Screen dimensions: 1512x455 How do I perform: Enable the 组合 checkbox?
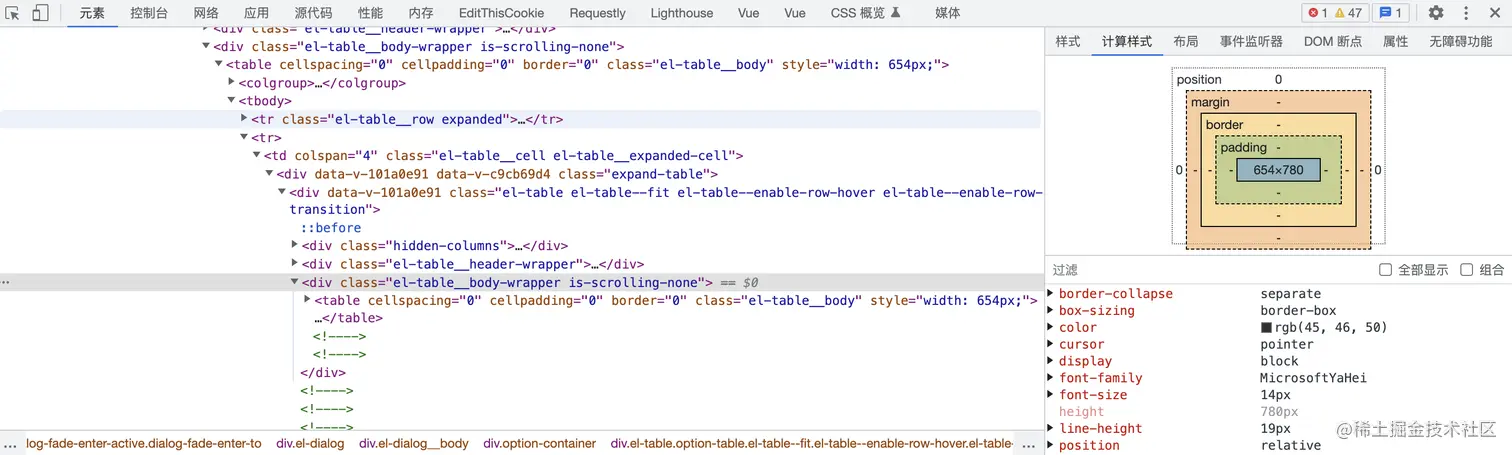click(1467, 270)
